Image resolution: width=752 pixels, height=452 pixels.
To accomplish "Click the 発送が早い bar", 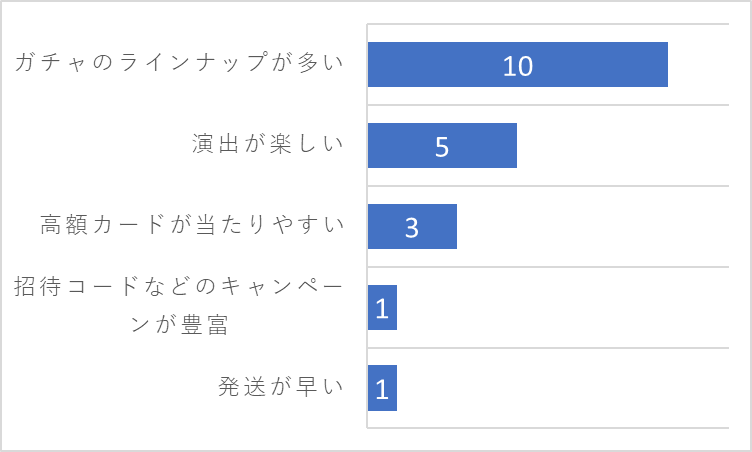I will pos(382,388).
